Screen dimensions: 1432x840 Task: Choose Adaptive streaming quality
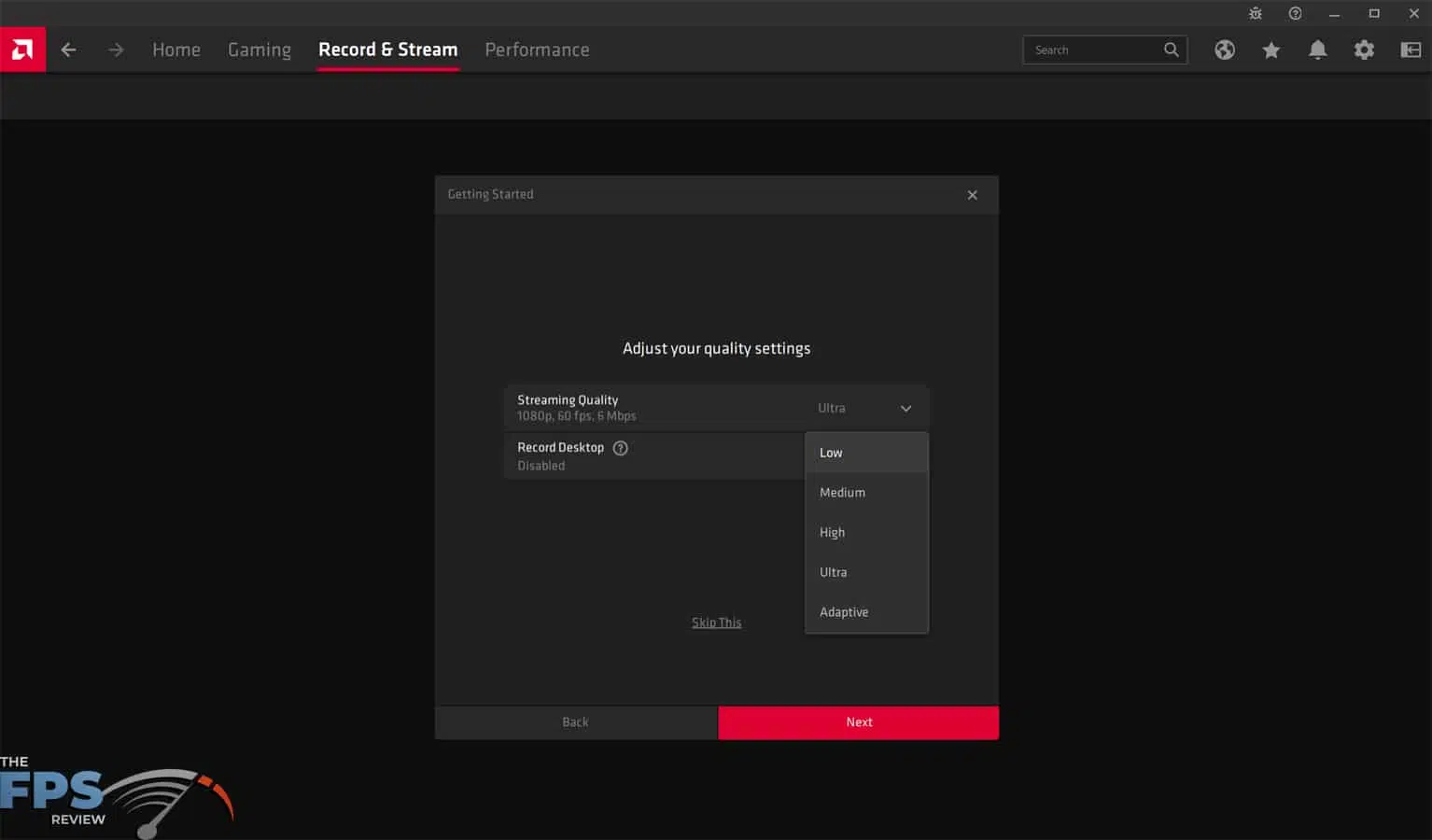866,612
